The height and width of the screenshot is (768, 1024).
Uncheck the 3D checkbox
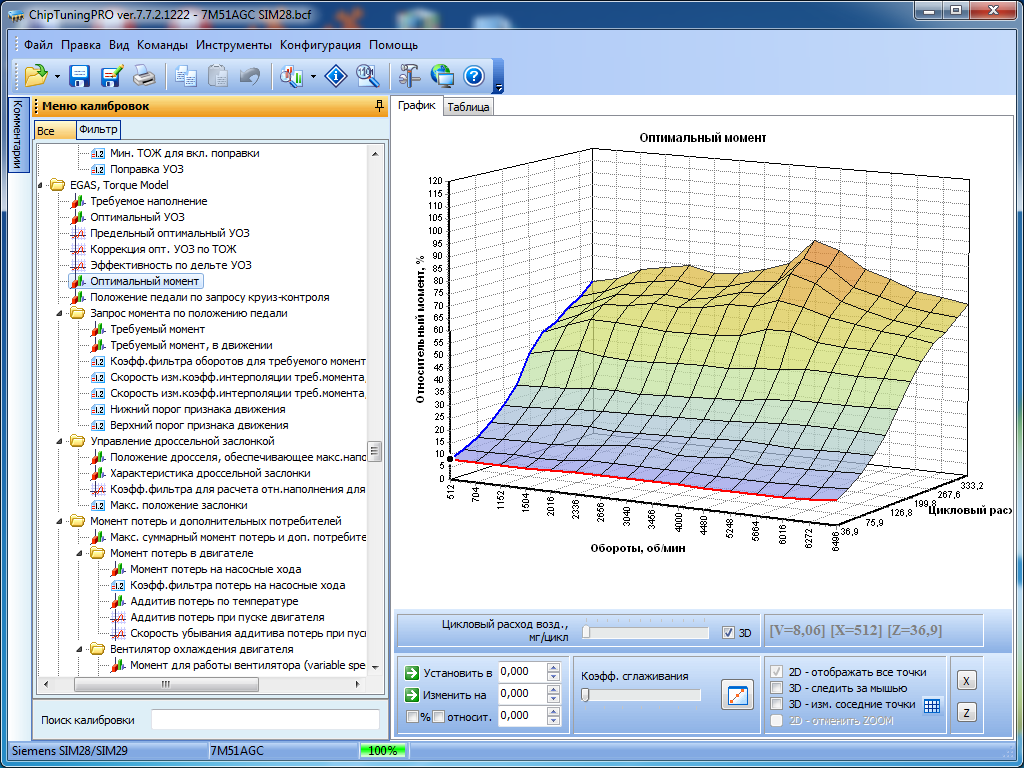[x=728, y=633]
